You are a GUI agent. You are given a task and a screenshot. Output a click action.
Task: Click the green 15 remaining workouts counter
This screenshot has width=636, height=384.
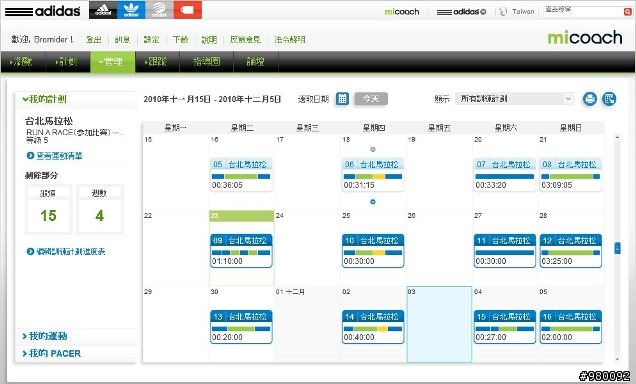48,216
